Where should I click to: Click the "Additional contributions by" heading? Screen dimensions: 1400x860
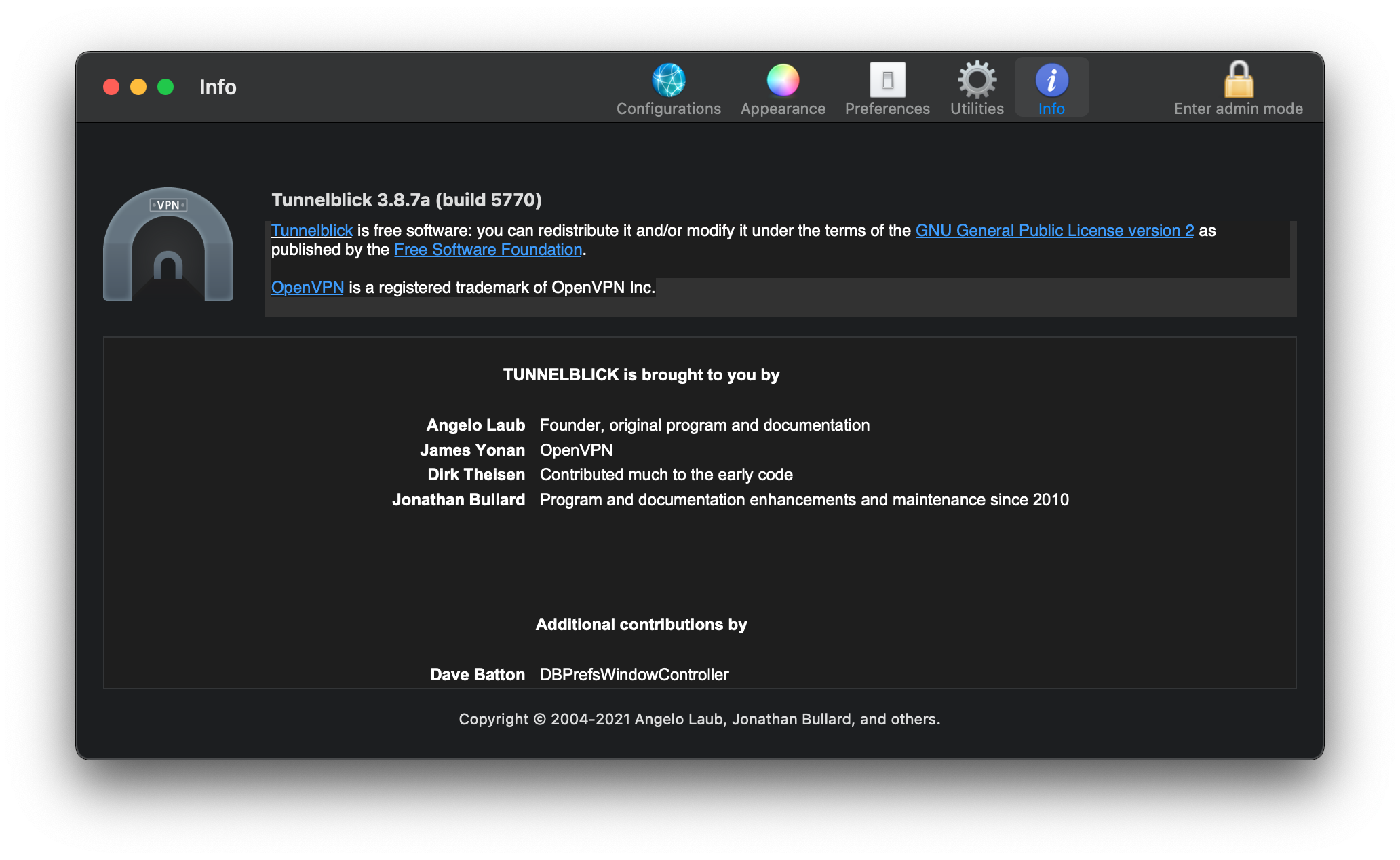641,625
